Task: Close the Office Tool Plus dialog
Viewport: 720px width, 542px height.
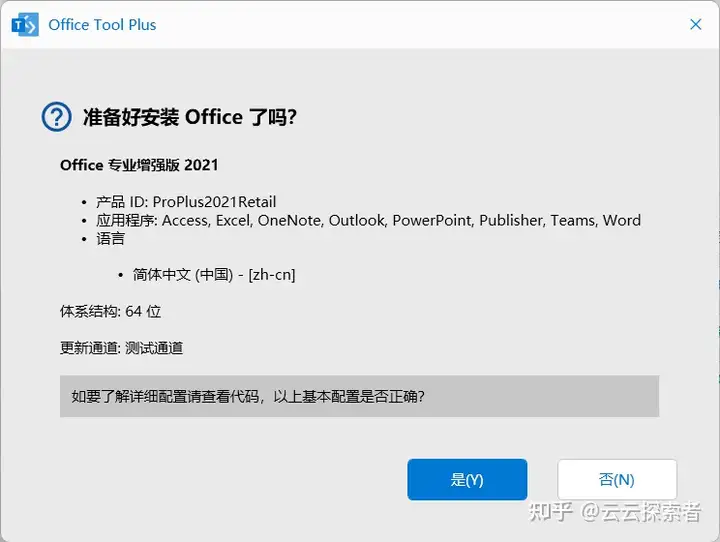Action: click(696, 24)
